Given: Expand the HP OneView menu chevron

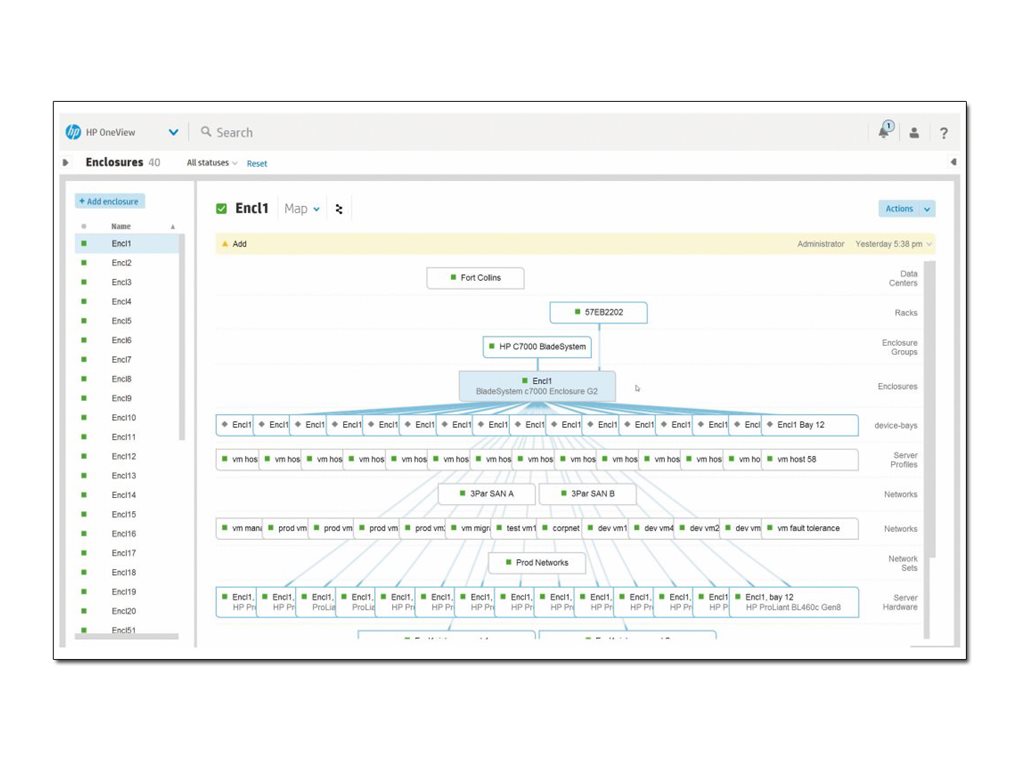Looking at the screenshot, I should (x=172, y=131).
